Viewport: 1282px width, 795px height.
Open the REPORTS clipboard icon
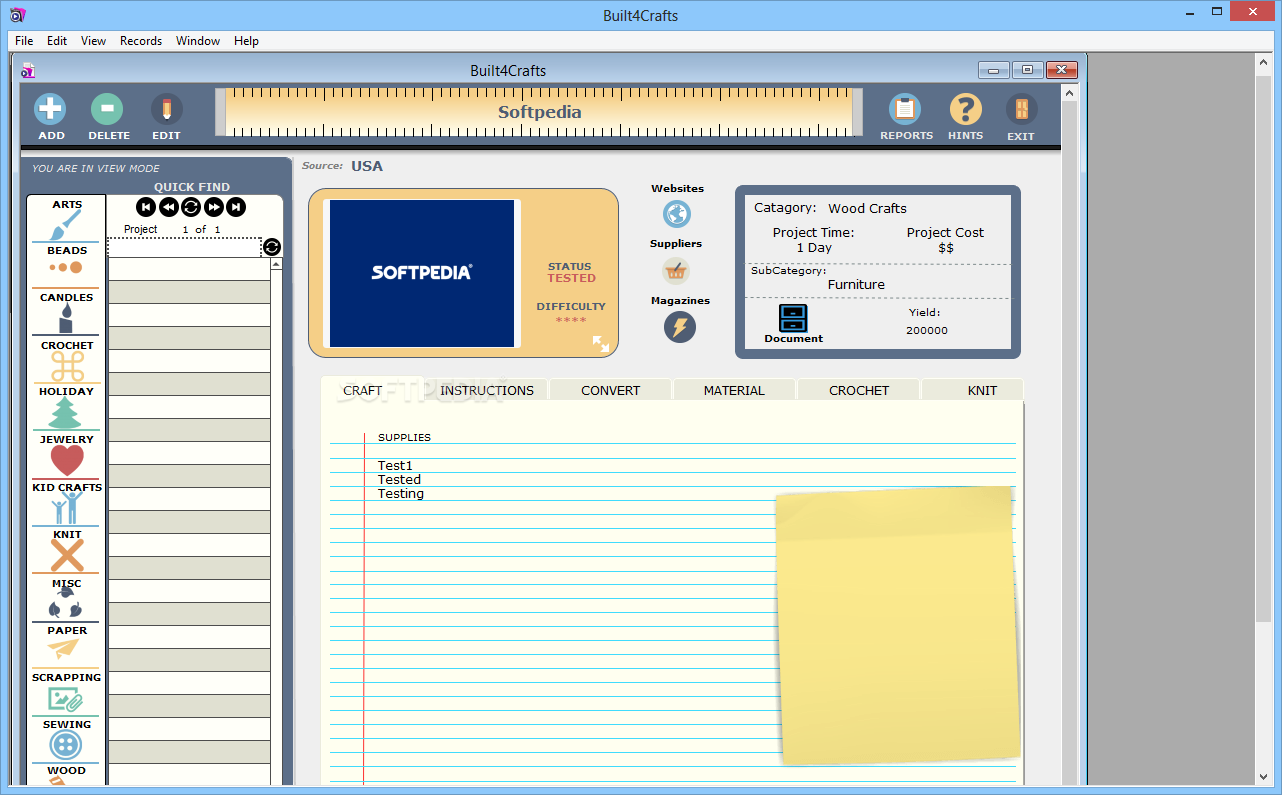point(906,109)
